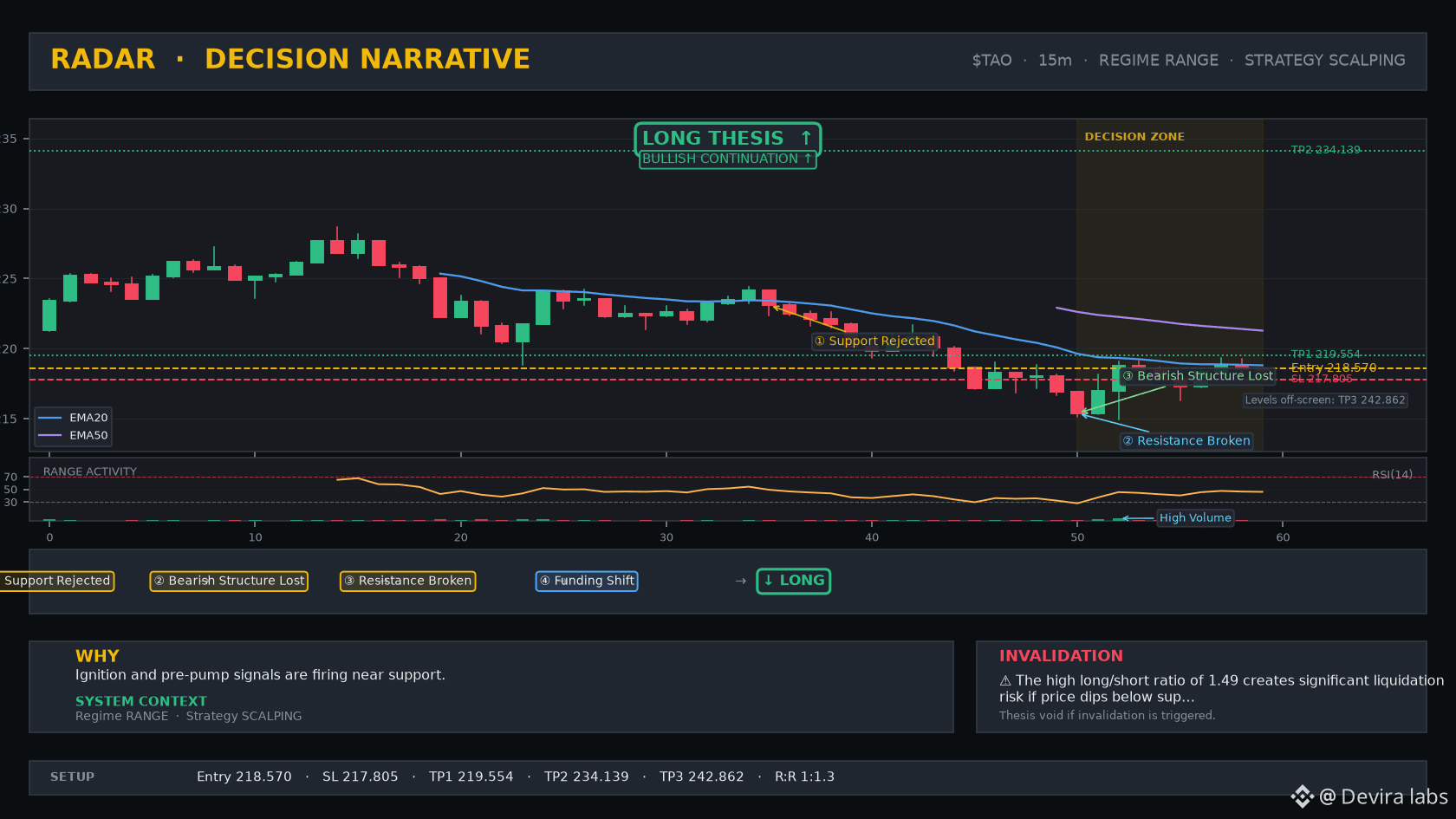
Task: Click the Levels off-screen TP3 note
Action: tap(1325, 400)
